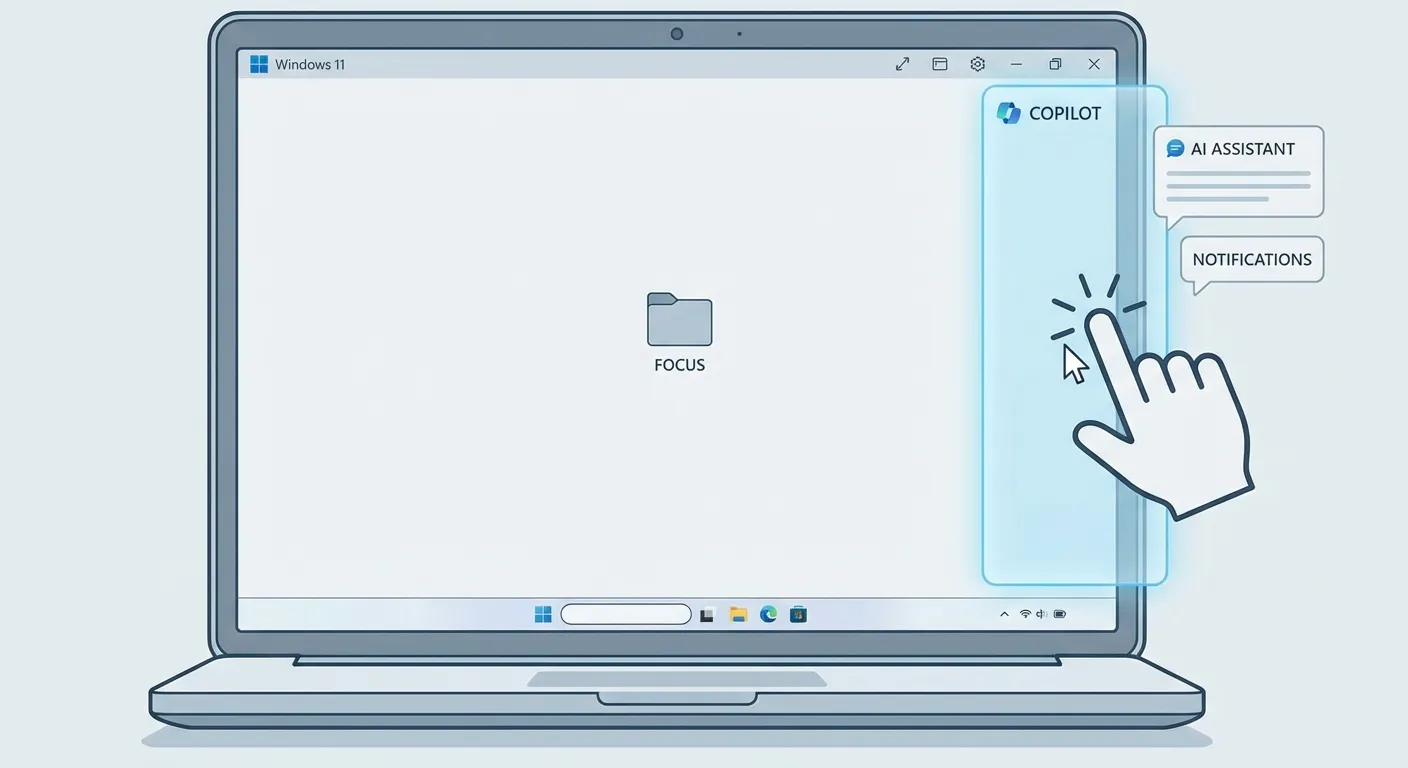Screen dimensions: 1408x768
Task: Open Task View from the taskbar
Action: click(x=708, y=615)
